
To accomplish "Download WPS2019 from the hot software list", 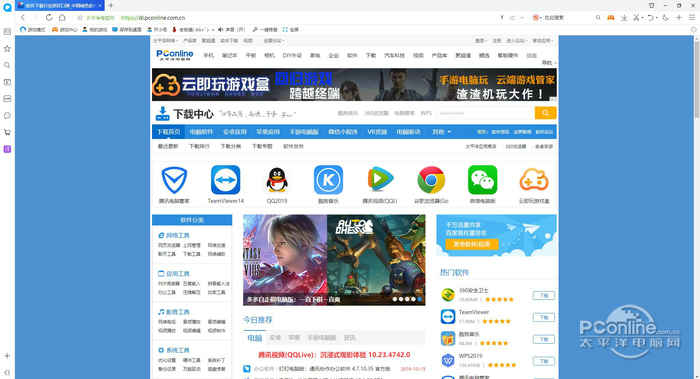I will point(544,361).
